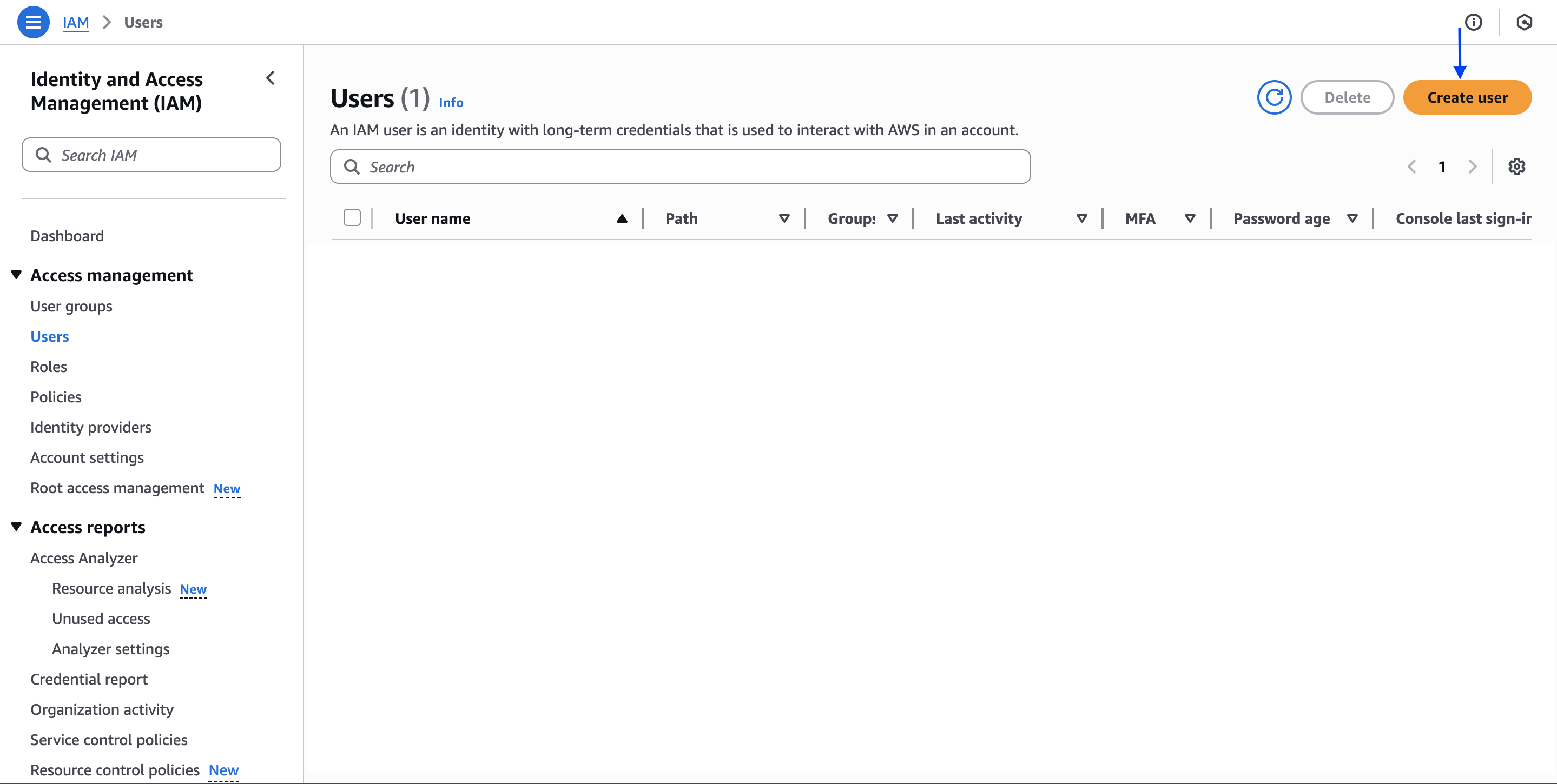Click the refresh users icon button
The height and width of the screenshot is (784, 1557).
1274,97
